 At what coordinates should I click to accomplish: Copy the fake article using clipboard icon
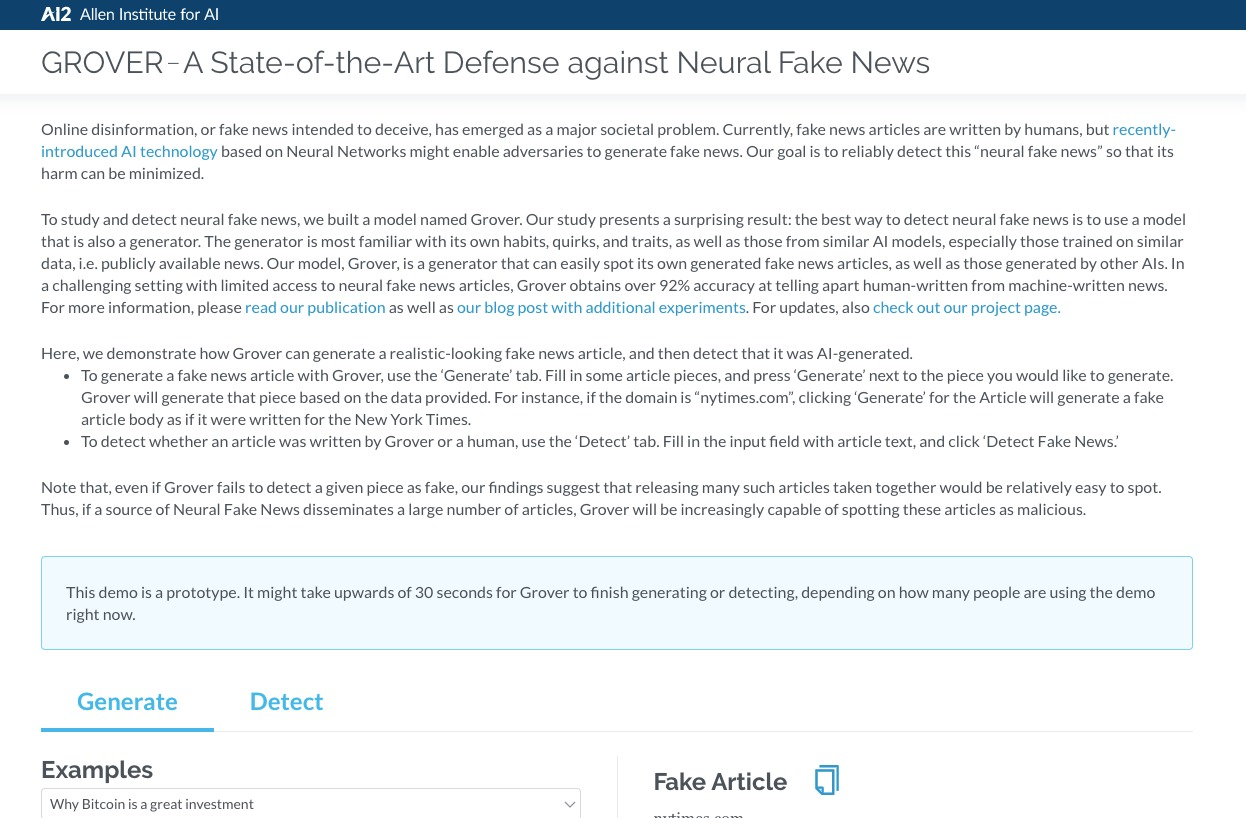pyautogui.click(x=827, y=780)
